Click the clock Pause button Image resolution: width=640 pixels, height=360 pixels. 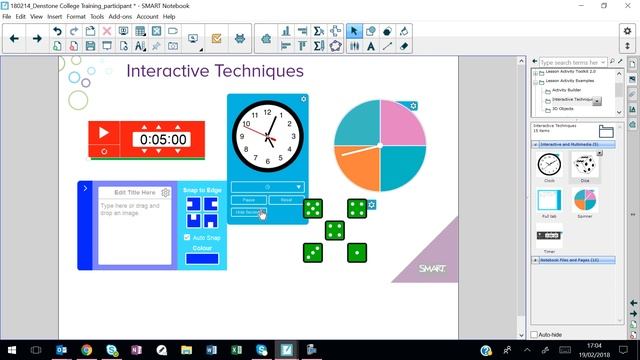[249, 200]
